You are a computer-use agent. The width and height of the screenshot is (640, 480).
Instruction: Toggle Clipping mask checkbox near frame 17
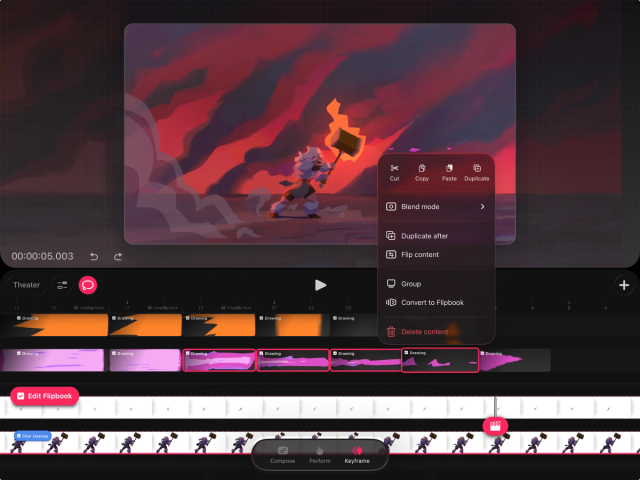click(x=150, y=308)
